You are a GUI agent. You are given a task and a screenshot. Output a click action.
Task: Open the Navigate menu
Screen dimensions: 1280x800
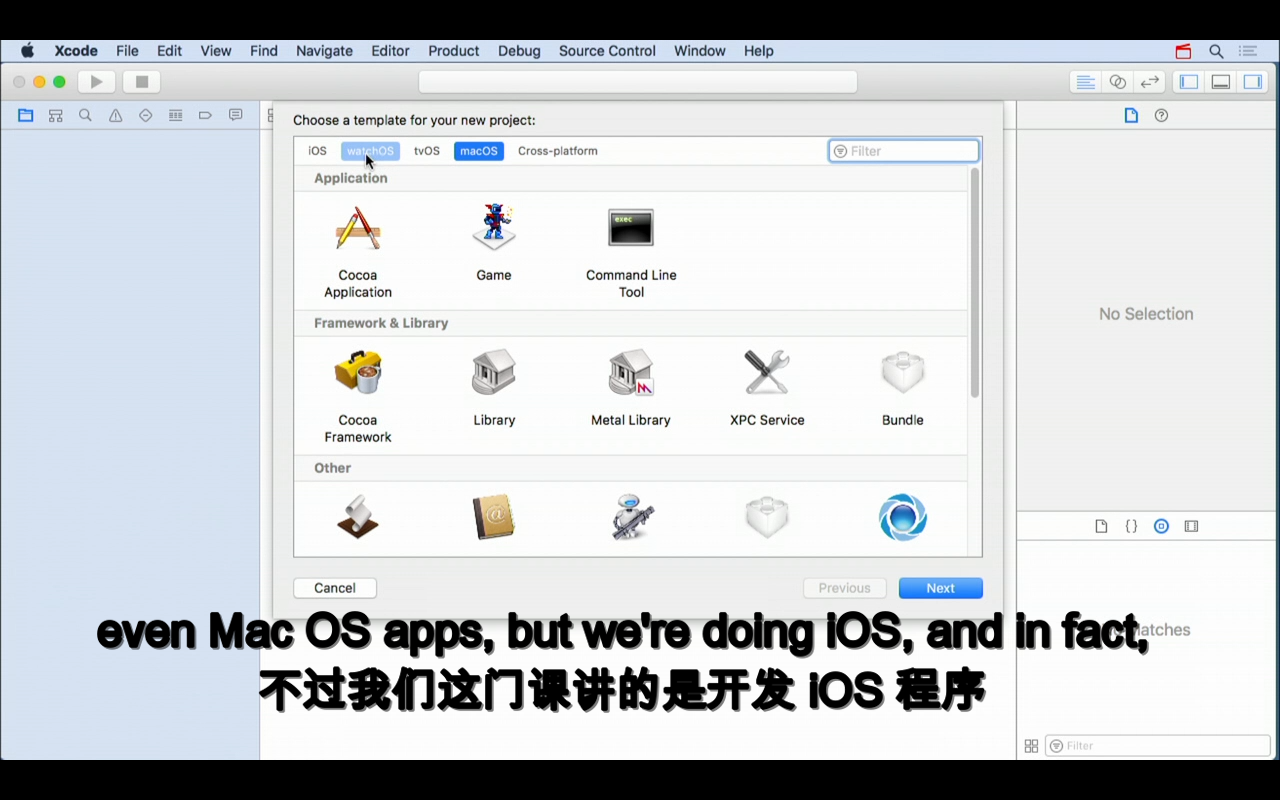click(x=324, y=51)
